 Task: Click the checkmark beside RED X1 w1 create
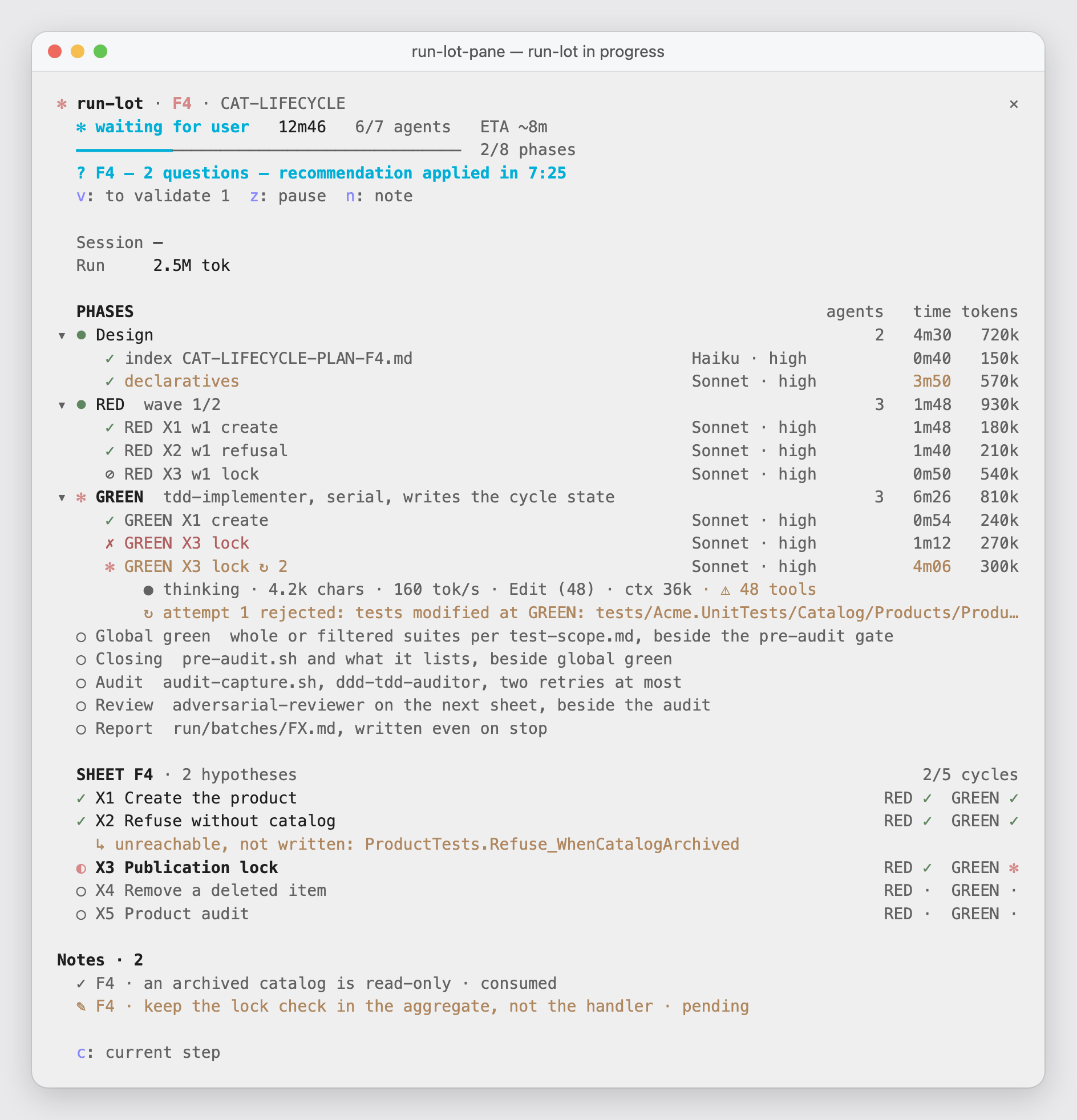[110, 428]
